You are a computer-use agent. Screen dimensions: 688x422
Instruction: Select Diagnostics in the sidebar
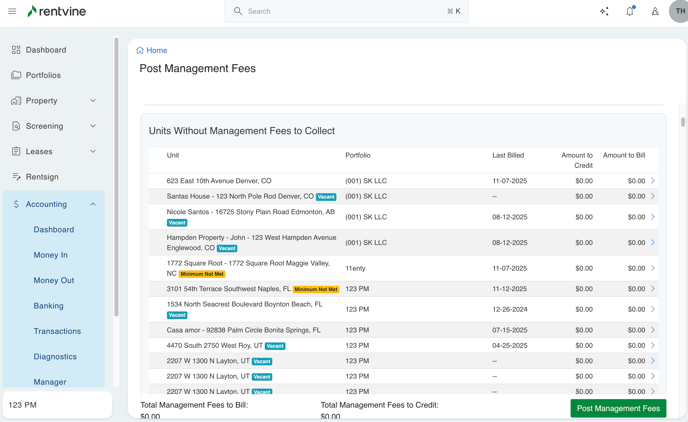(x=55, y=357)
